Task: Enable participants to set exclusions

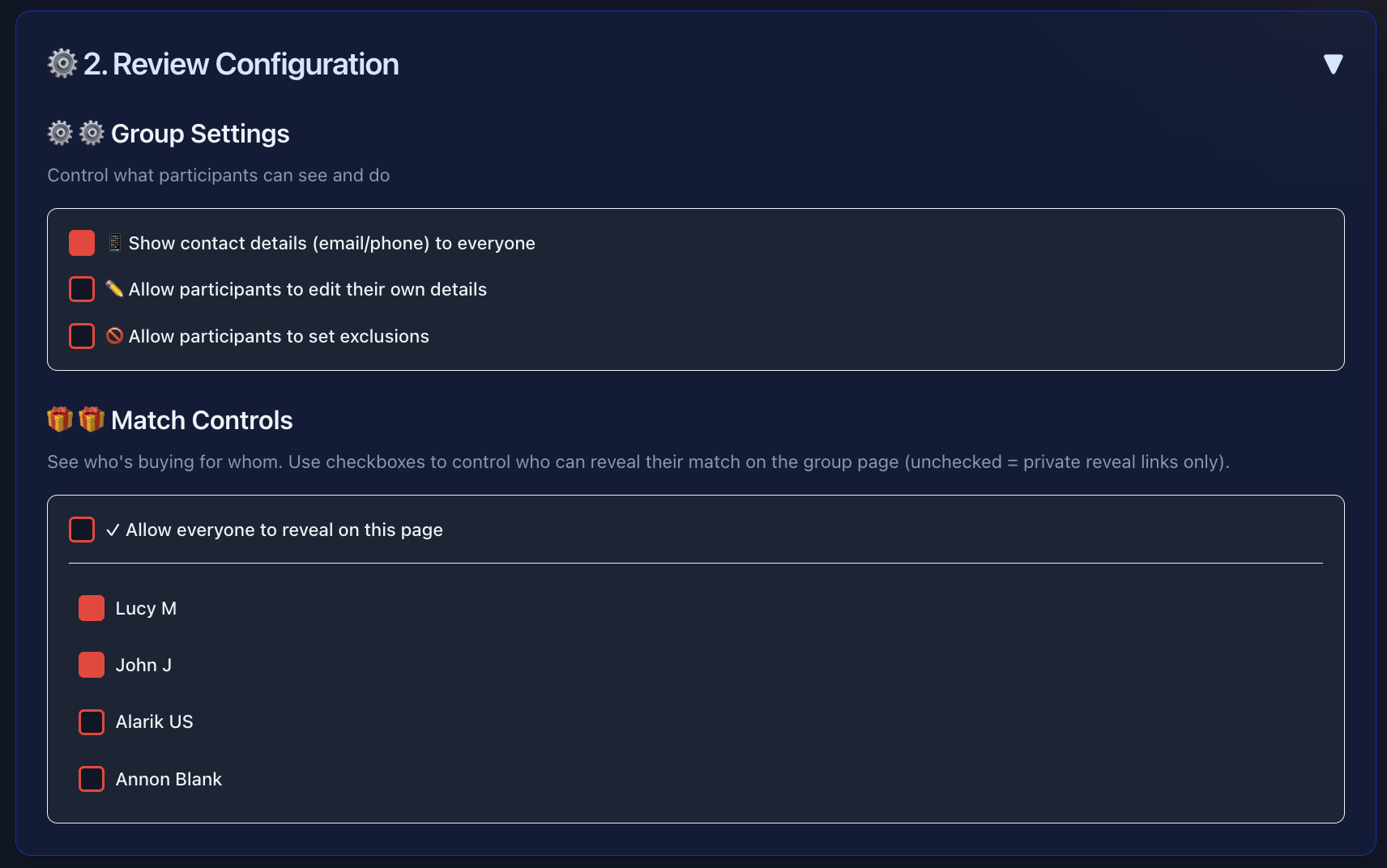Action: (81, 335)
